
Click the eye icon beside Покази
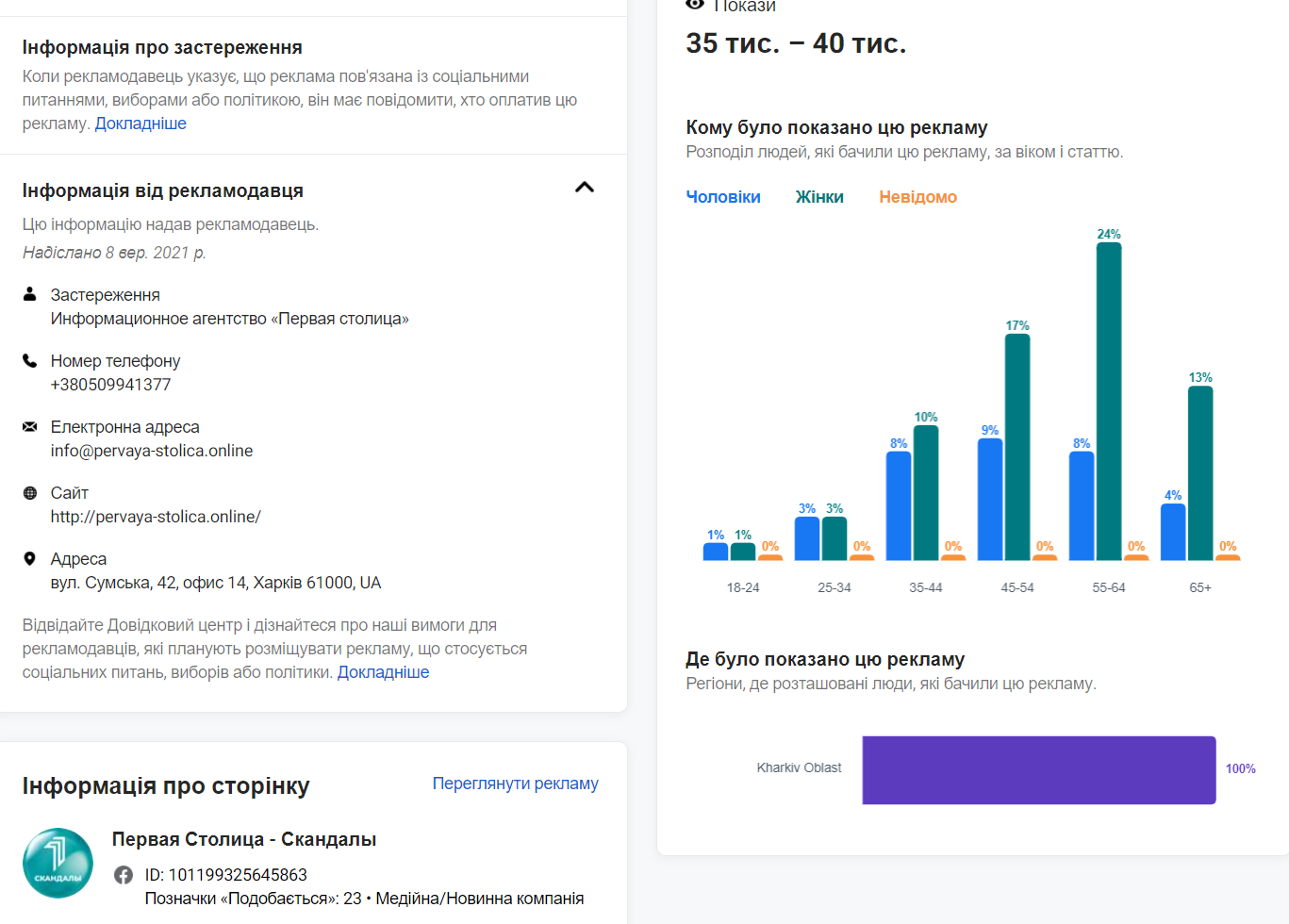(x=695, y=5)
